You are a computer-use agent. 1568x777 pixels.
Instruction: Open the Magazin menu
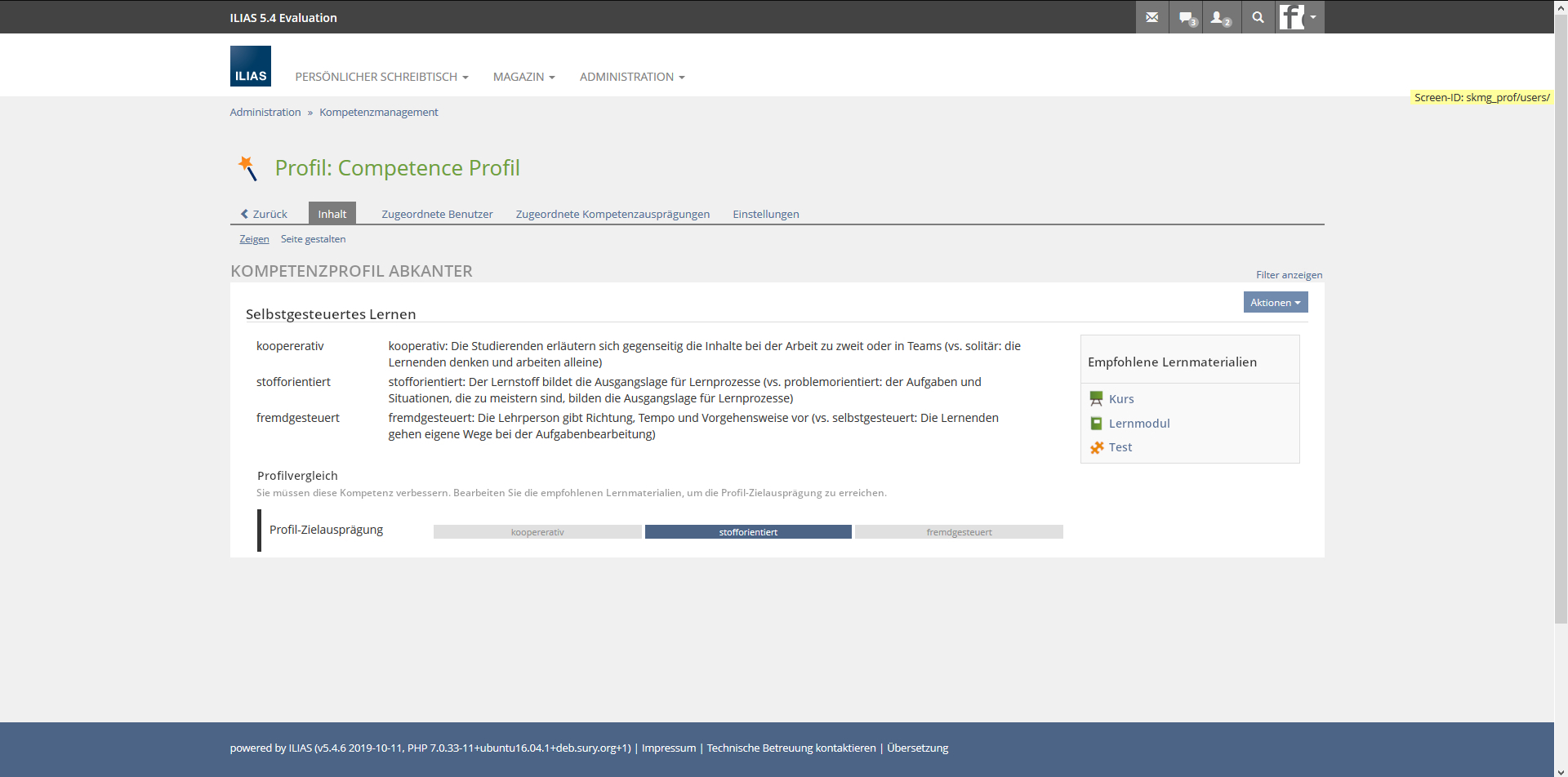[x=523, y=77]
